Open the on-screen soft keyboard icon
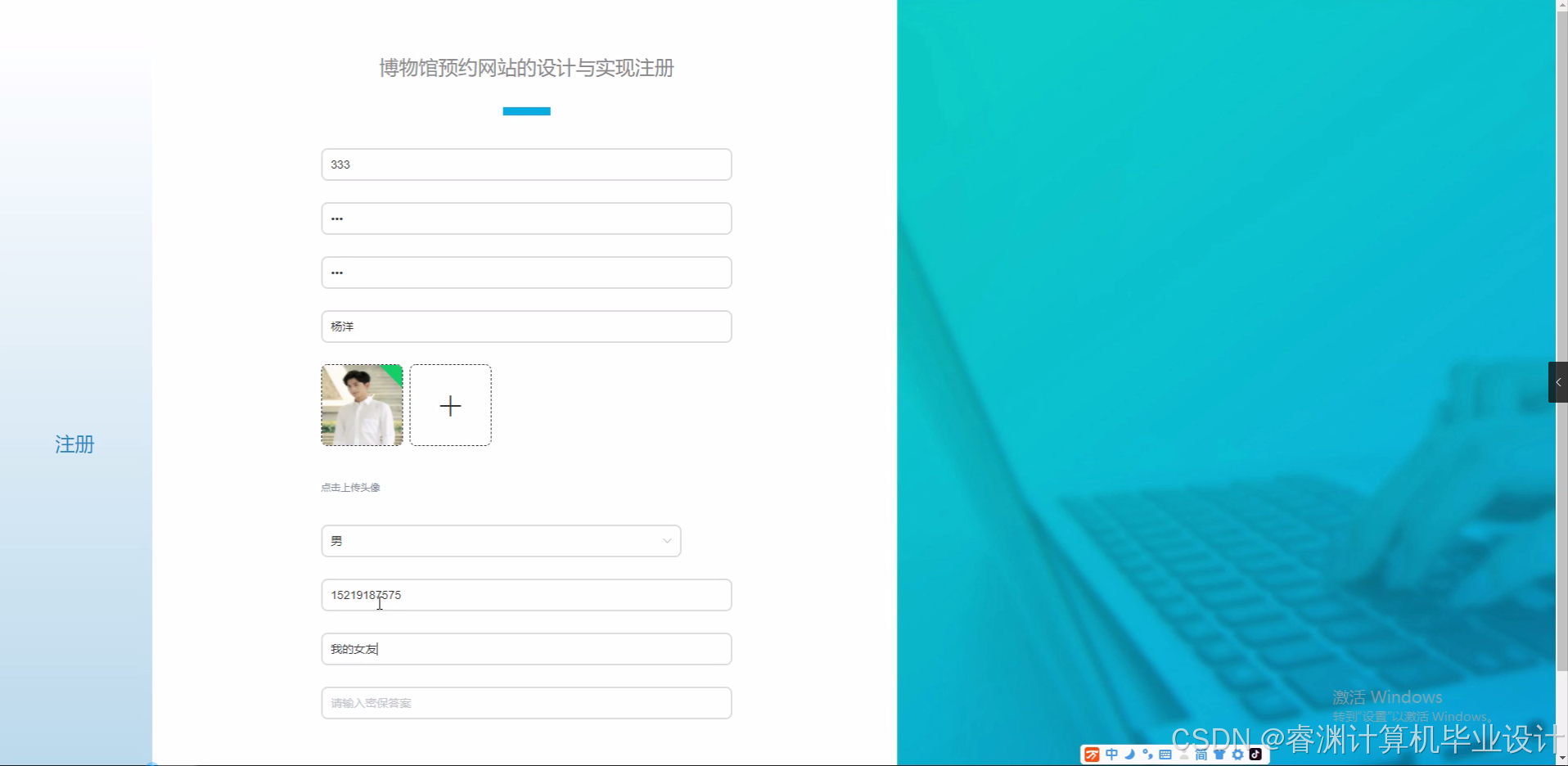This screenshot has height=766, width=1568. (x=1165, y=755)
